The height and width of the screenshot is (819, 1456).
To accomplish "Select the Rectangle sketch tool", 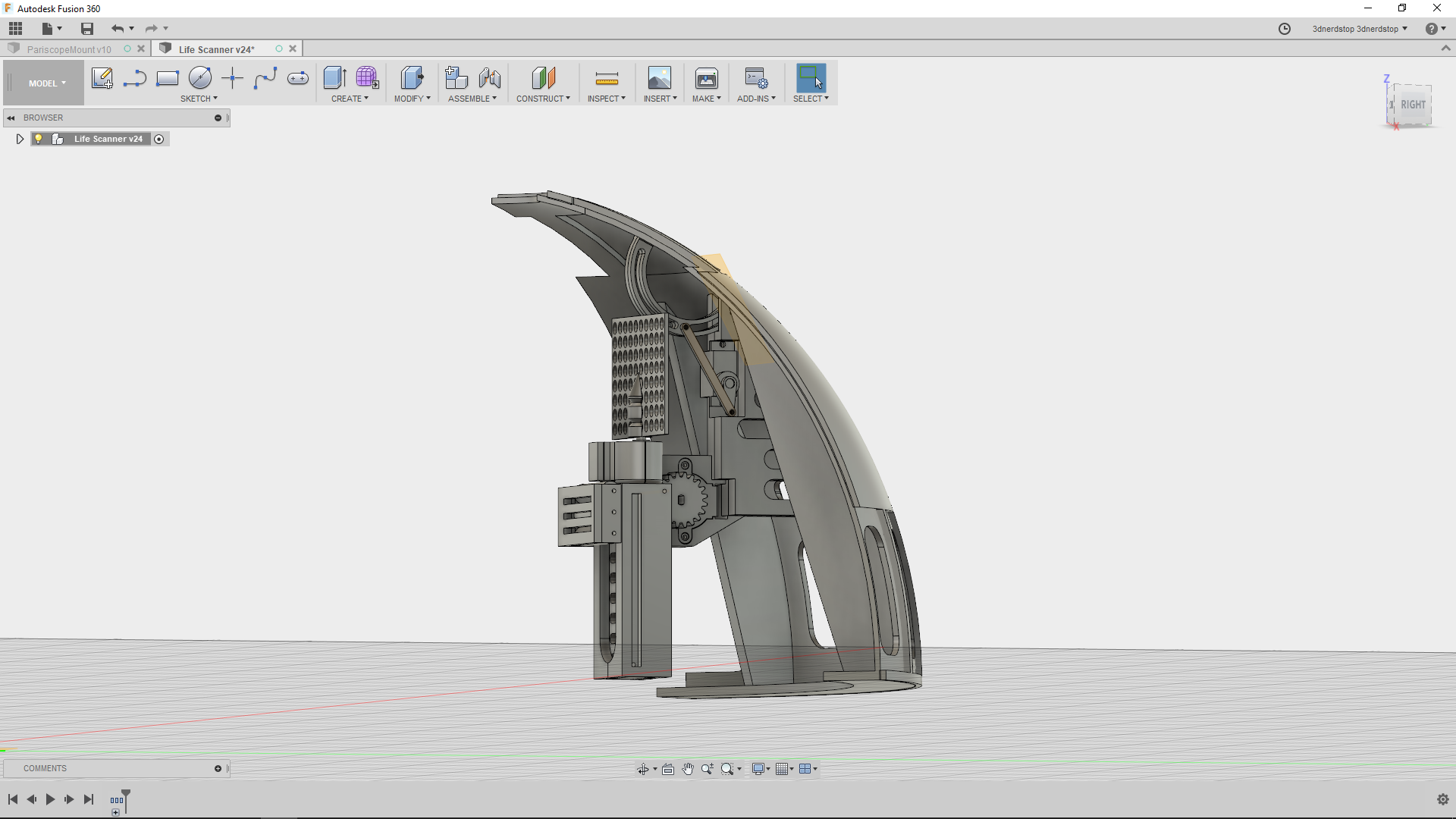I will tap(167, 77).
